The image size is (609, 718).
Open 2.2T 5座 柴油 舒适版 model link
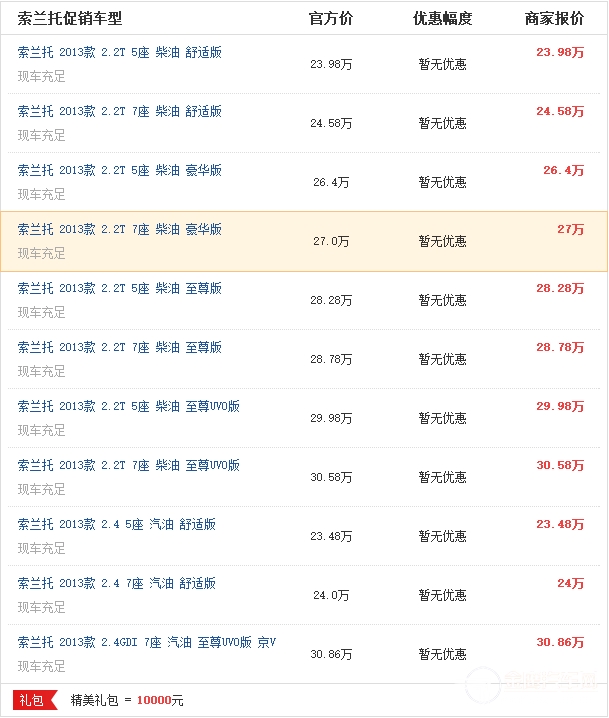click(120, 52)
